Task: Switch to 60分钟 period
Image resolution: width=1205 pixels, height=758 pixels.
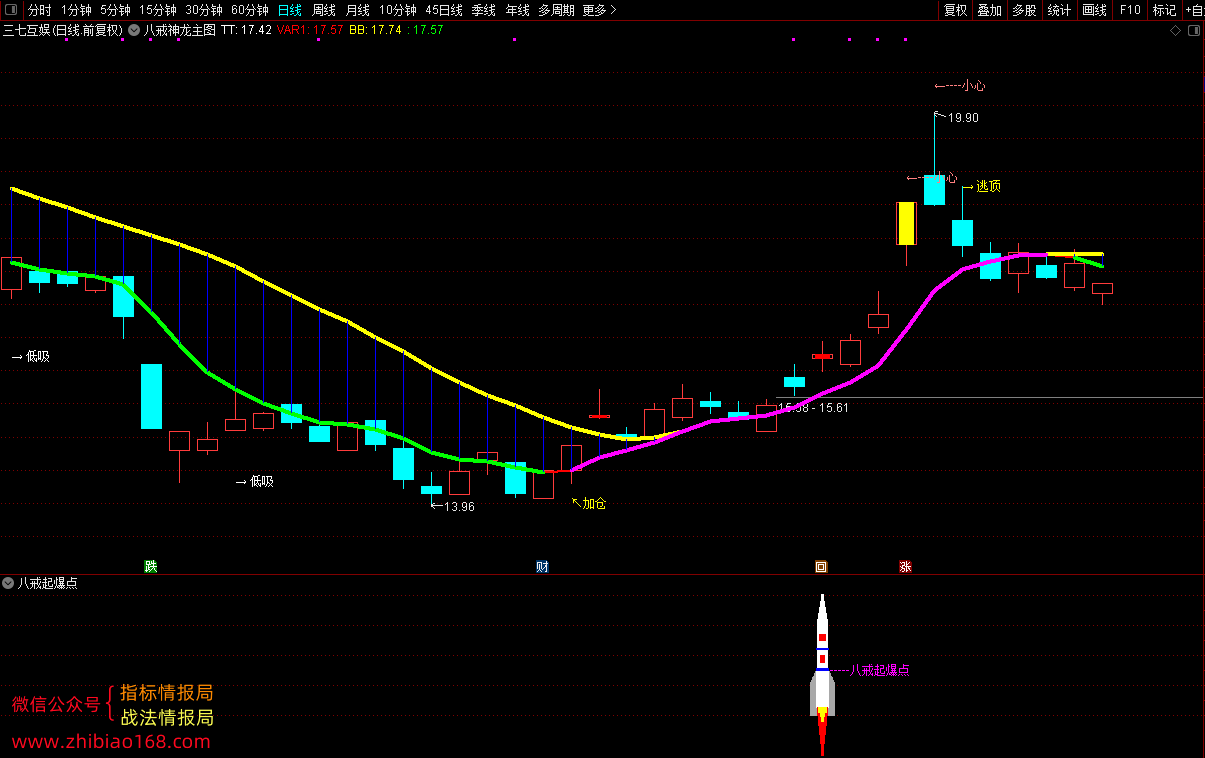Action: [250, 10]
